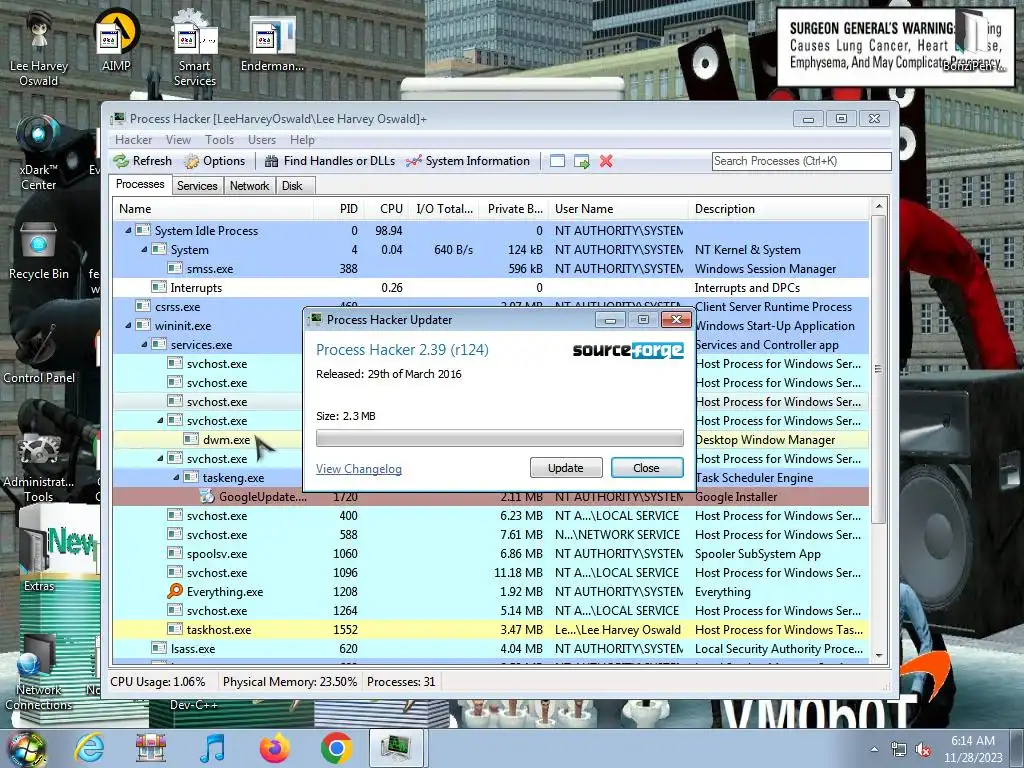Click CPU Usage in the status bar
1024x768 pixels.
(x=157, y=682)
